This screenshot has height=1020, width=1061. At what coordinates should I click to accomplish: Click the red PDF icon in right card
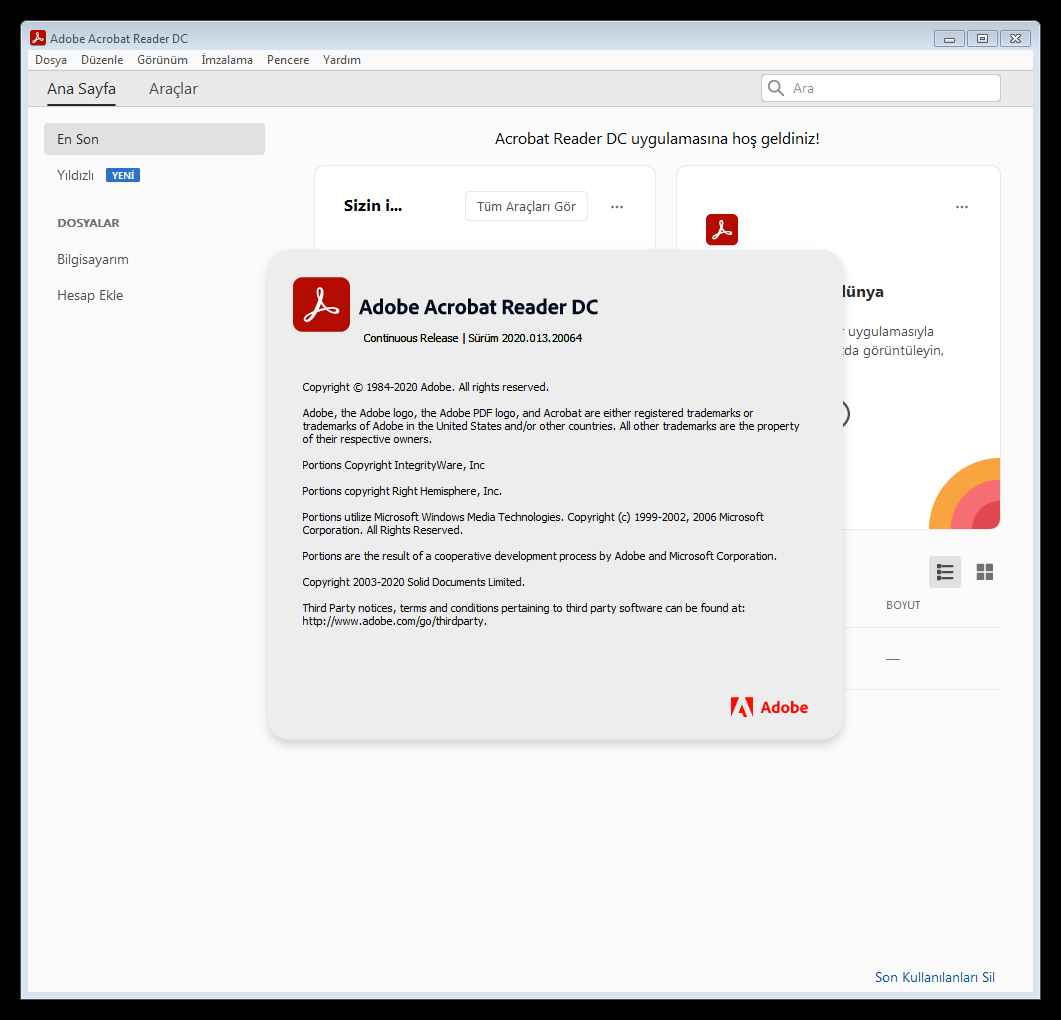click(x=721, y=229)
